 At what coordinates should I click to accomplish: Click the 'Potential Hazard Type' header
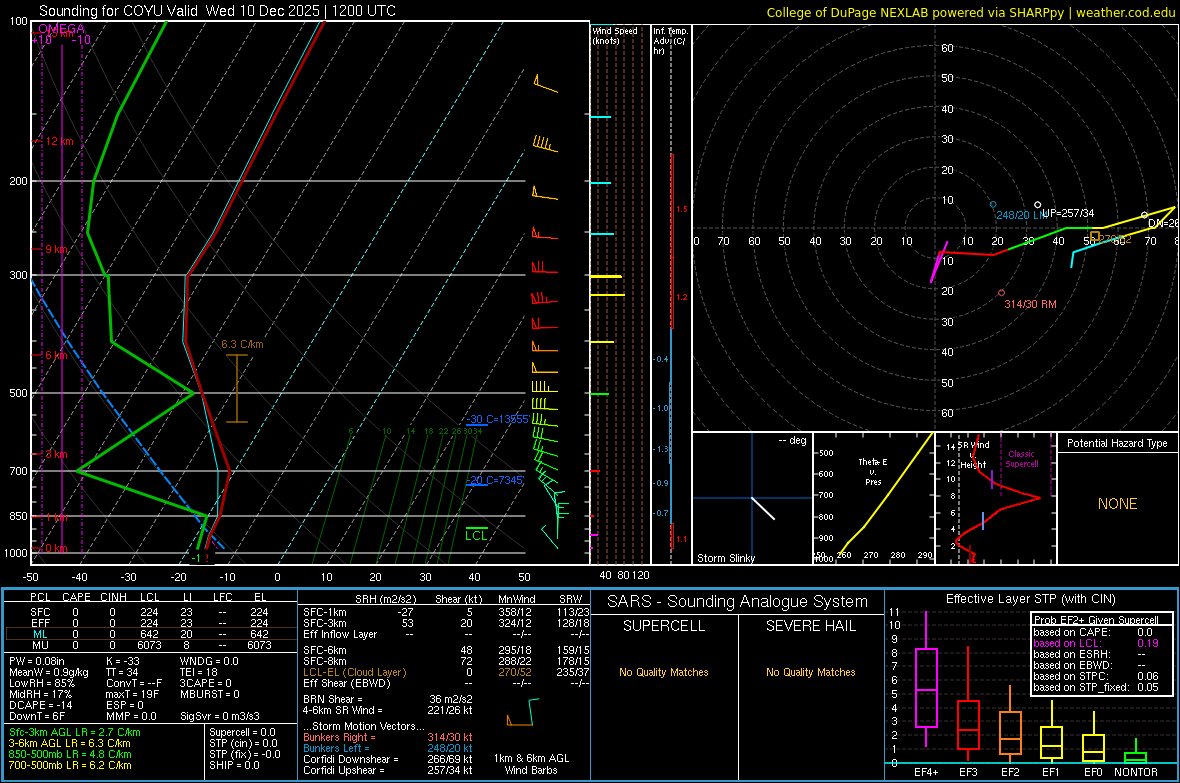(x=1117, y=443)
